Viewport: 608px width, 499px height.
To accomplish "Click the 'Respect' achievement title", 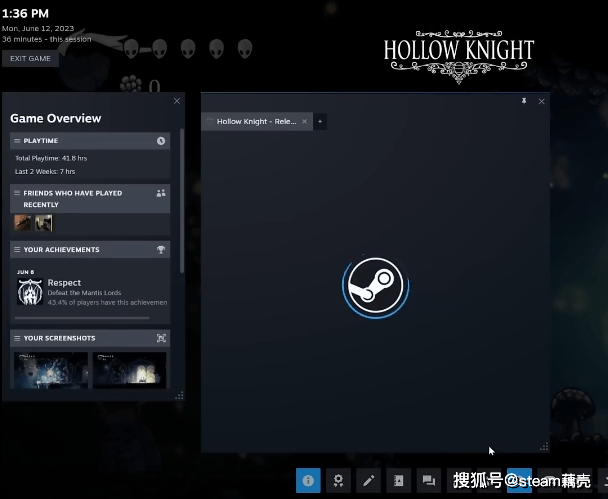I will [x=64, y=283].
